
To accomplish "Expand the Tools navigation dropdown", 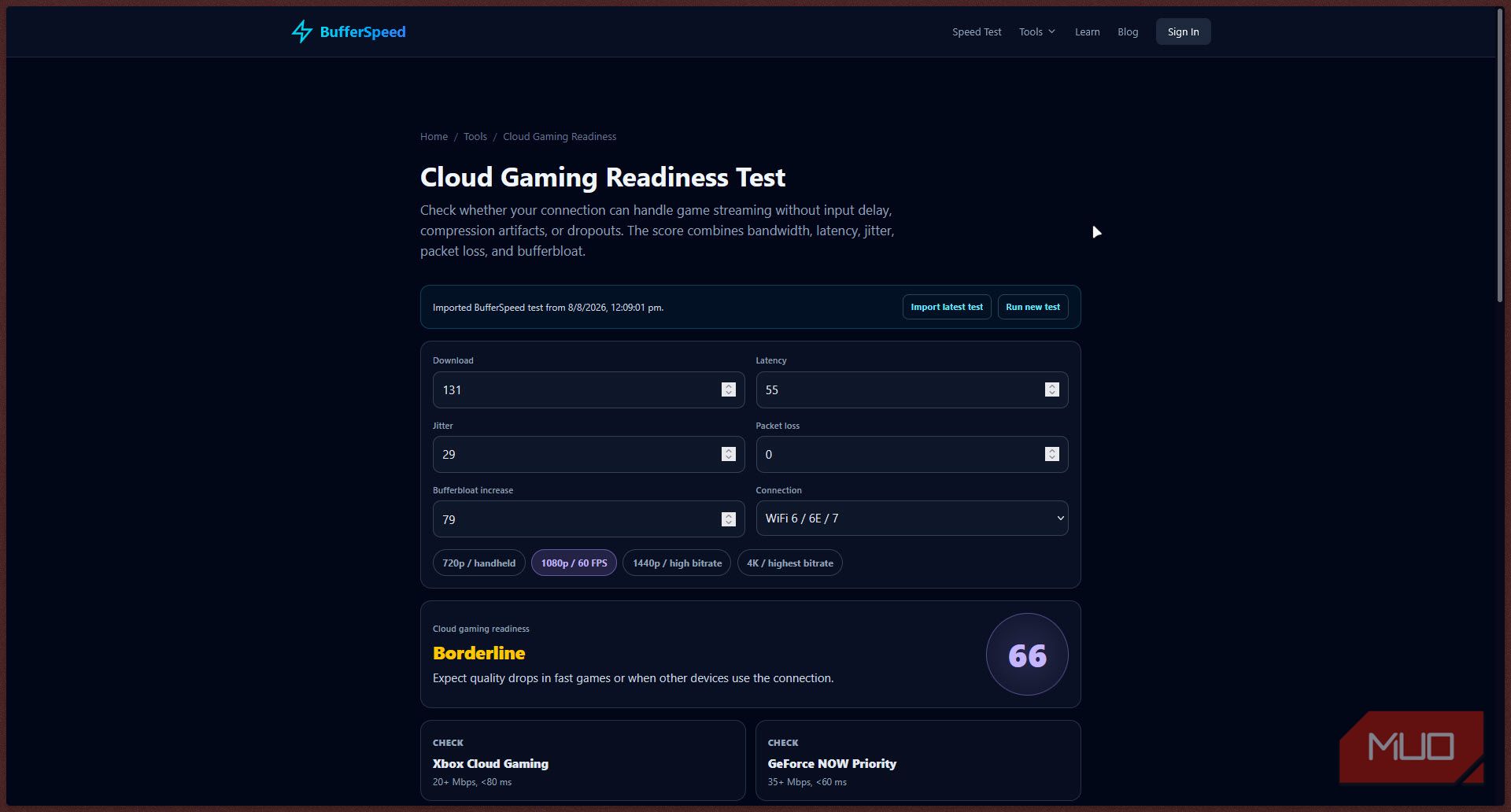I will pos(1036,31).
